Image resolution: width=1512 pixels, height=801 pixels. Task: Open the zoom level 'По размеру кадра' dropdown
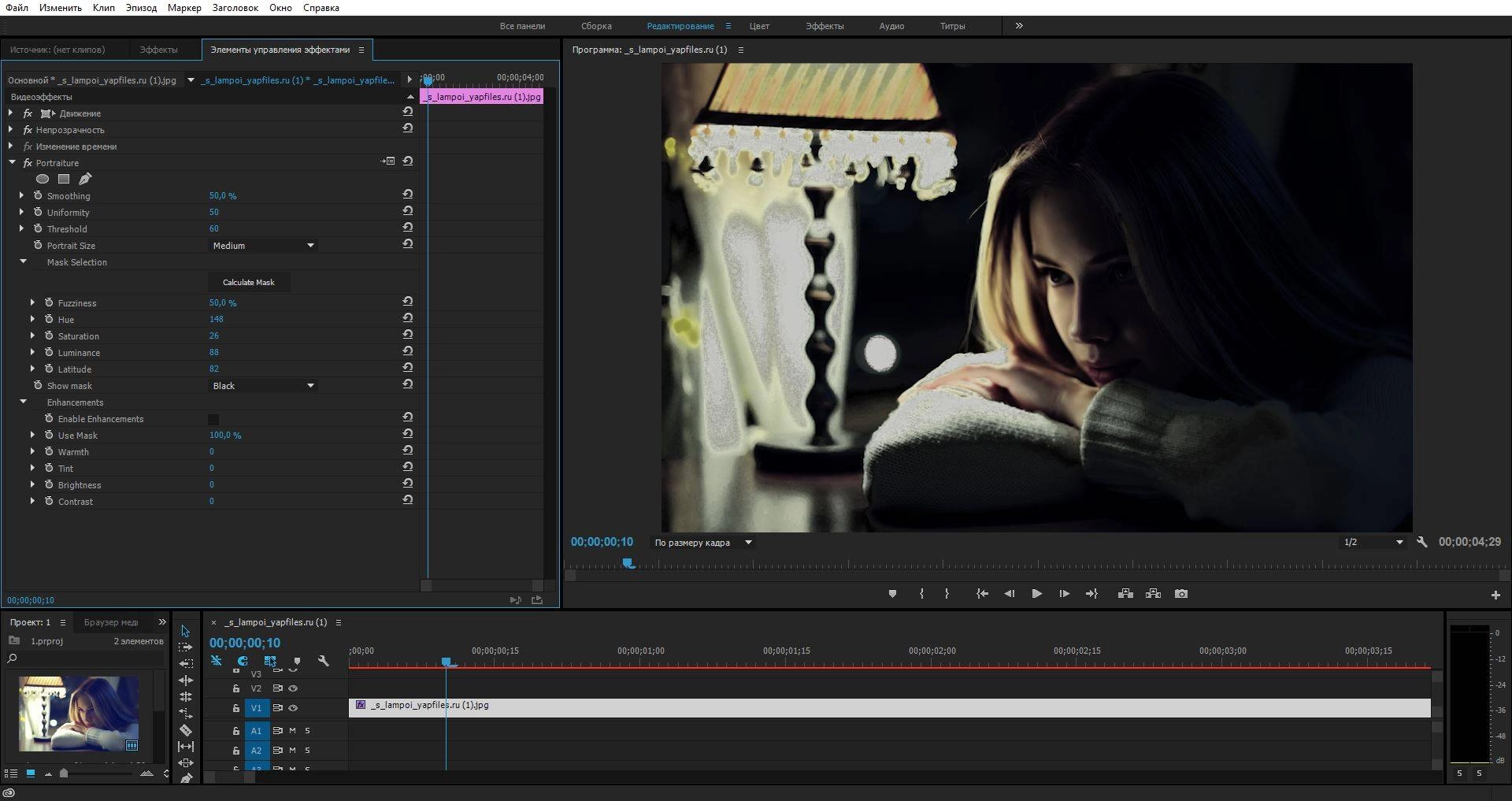coord(702,543)
